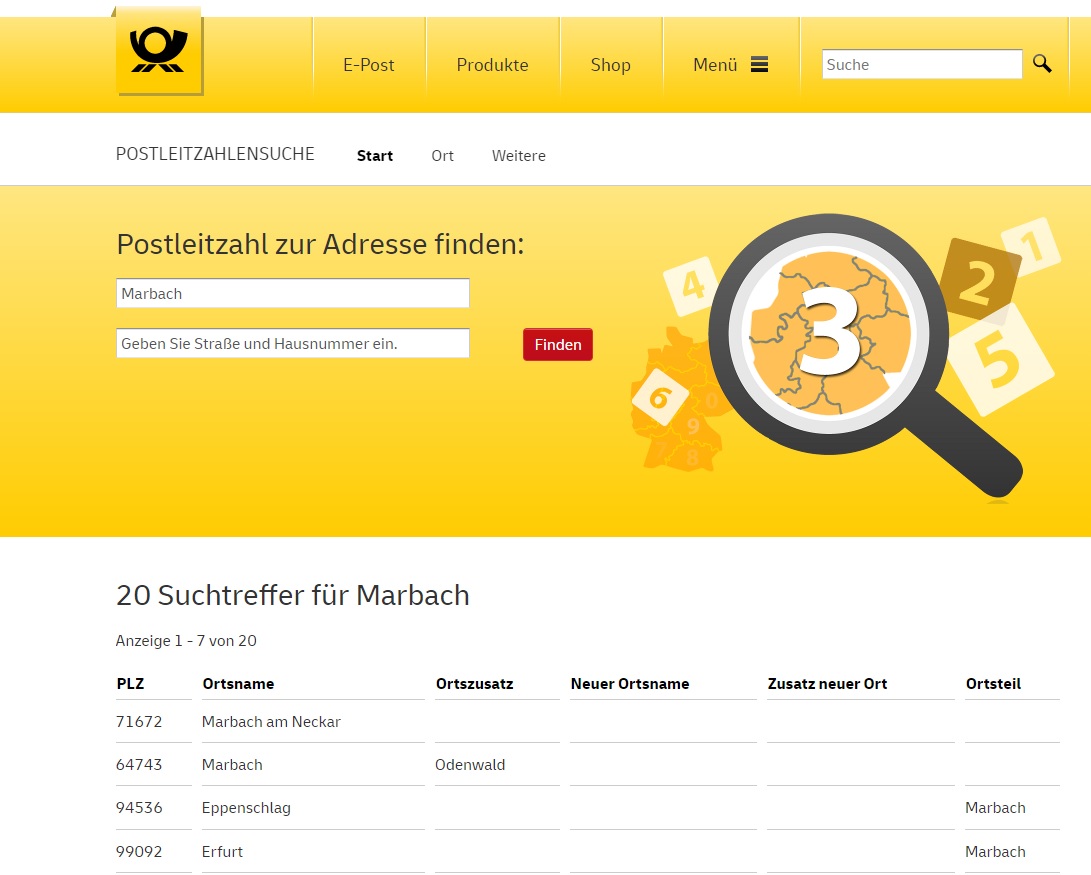This screenshot has height=875, width=1091.
Task: Expand the Menü dropdown
Action: 715,65
